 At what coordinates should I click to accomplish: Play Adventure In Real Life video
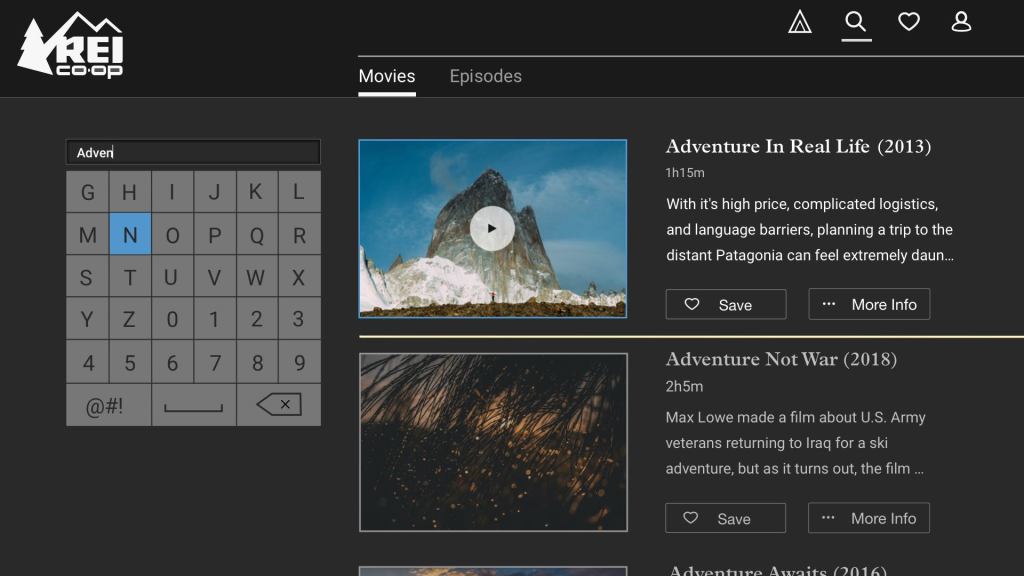[x=492, y=228]
